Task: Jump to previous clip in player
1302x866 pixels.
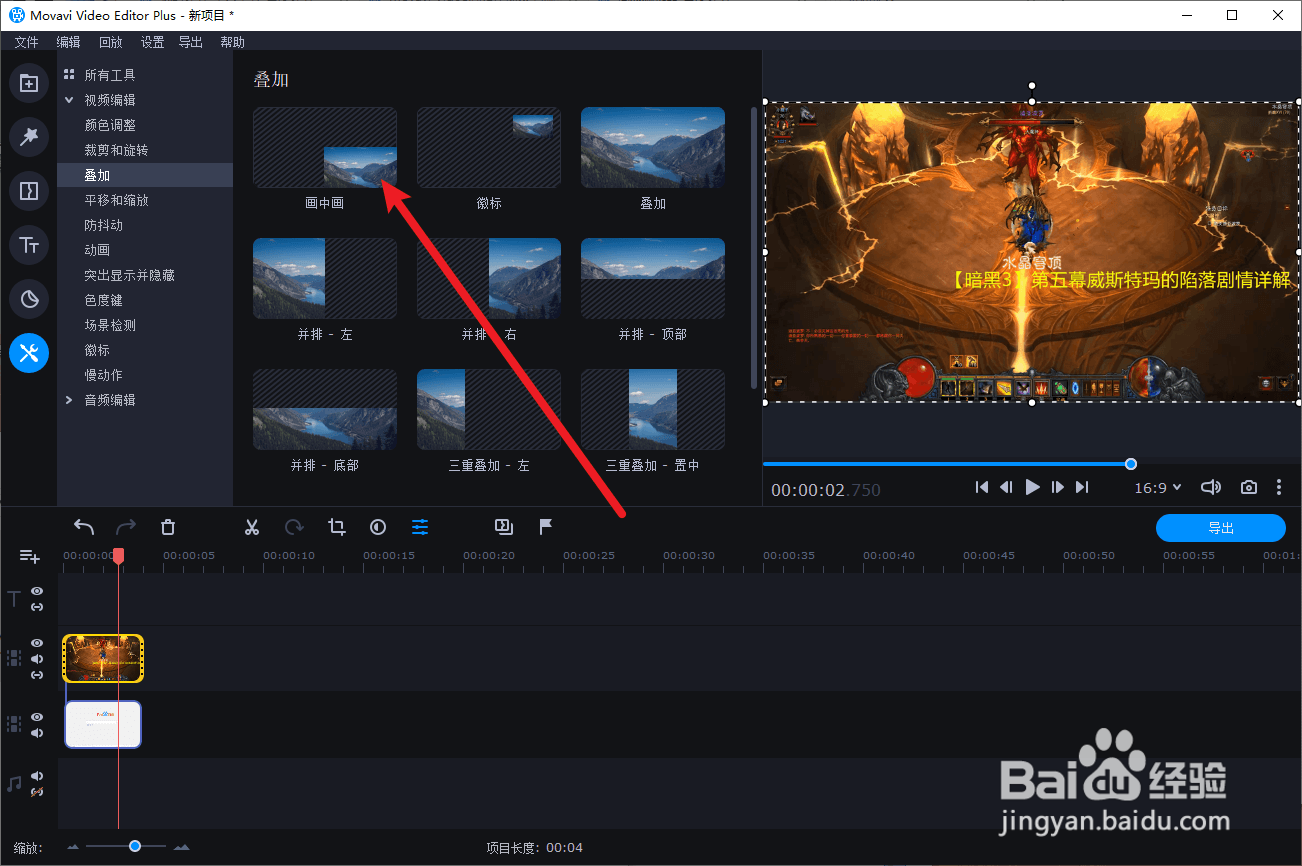Action: point(982,487)
